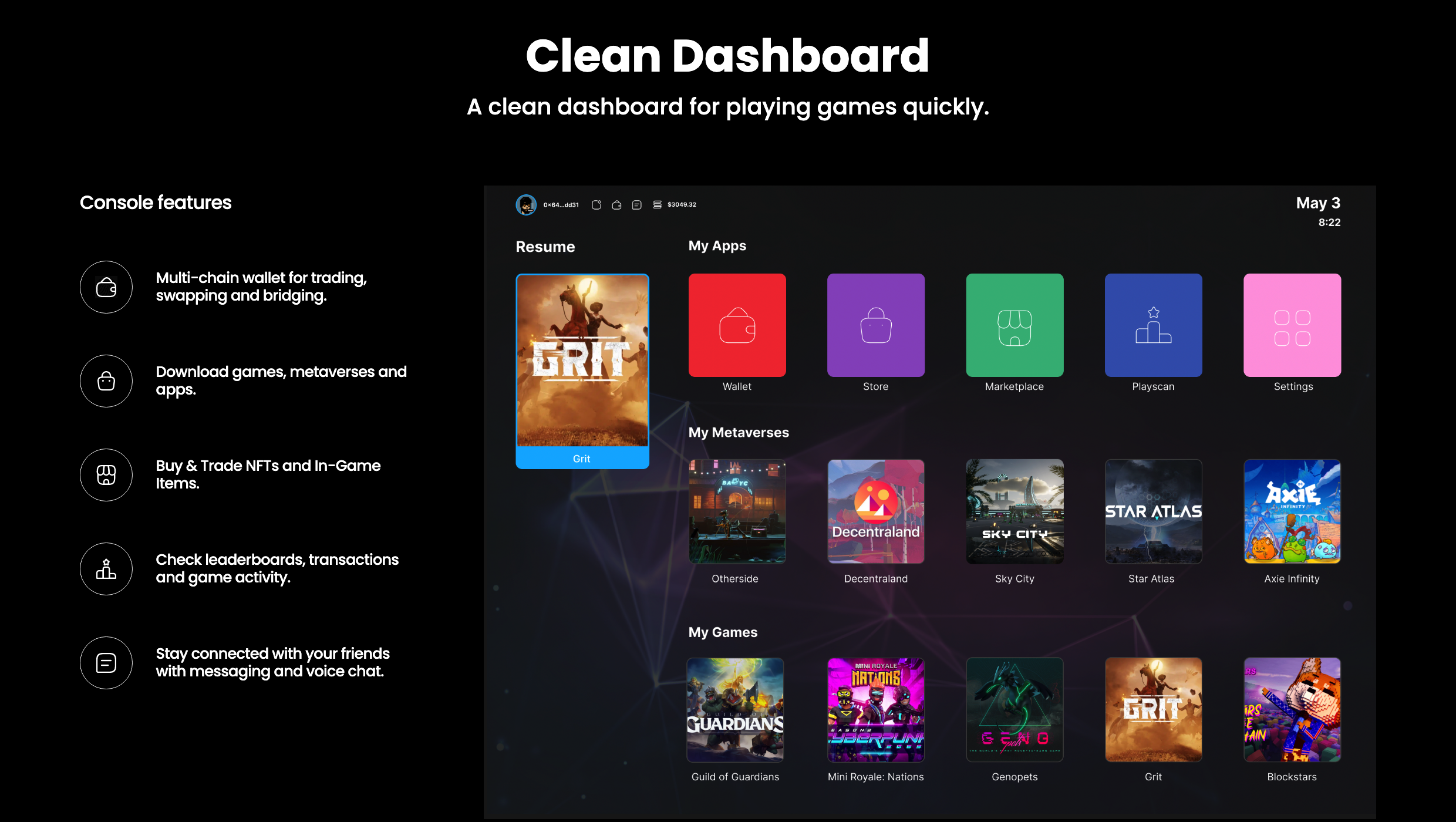The image size is (1456, 822).
Task: Click the My Metaverses section heading
Action: (739, 433)
